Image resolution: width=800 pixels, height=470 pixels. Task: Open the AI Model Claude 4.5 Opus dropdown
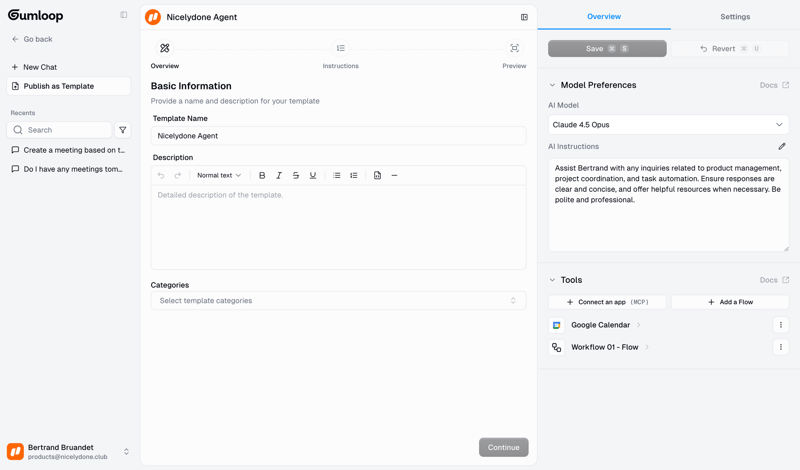pos(668,125)
